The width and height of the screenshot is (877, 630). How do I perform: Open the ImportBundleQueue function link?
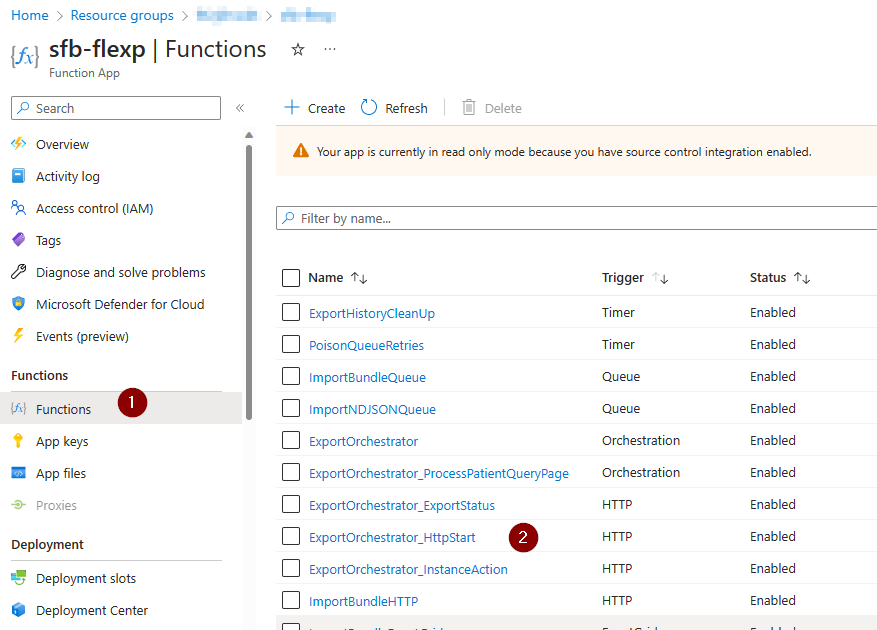click(x=367, y=377)
